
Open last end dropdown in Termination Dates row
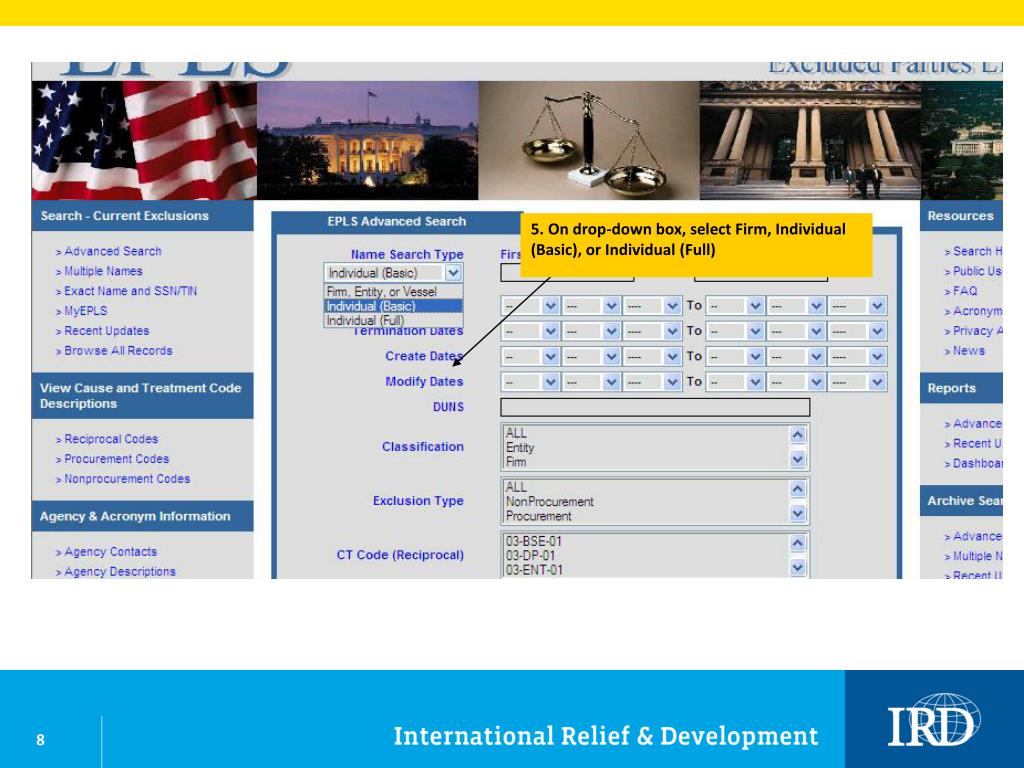click(x=877, y=331)
